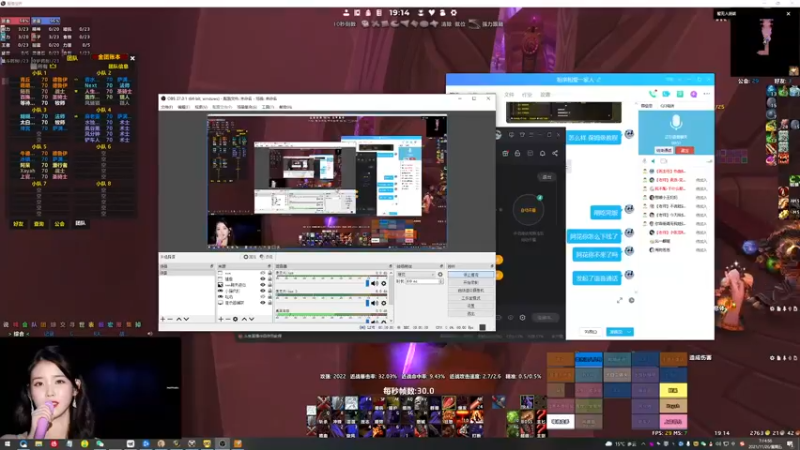Viewport: 800px width, 450px height.
Task: Open OBS 文件(F) menu
Action: click(x=167, y=107)
